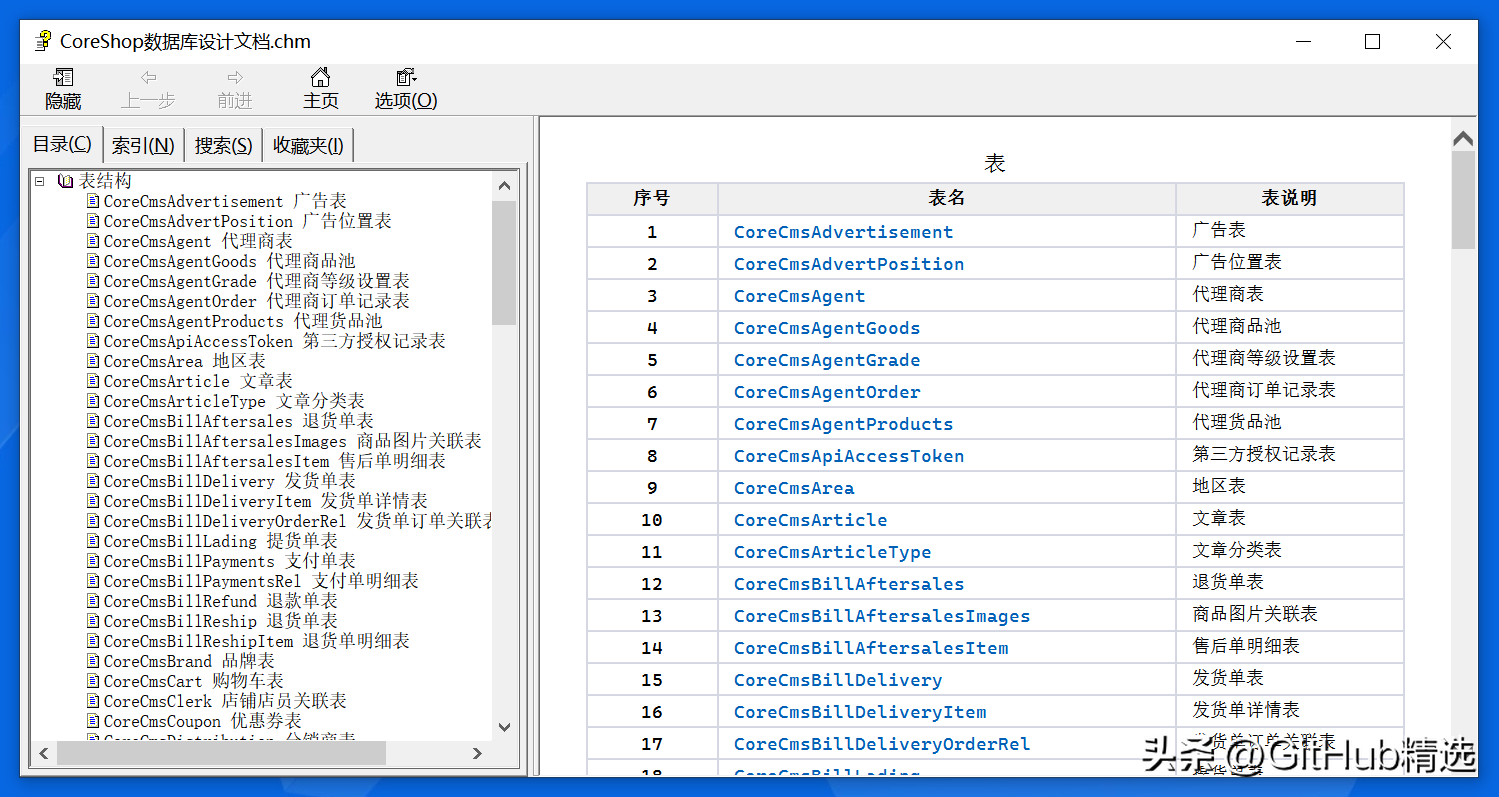Open the CoreCmsAdvertPosition table link
The height and width of the screenshot is (797, 1499).
(849, 264)
